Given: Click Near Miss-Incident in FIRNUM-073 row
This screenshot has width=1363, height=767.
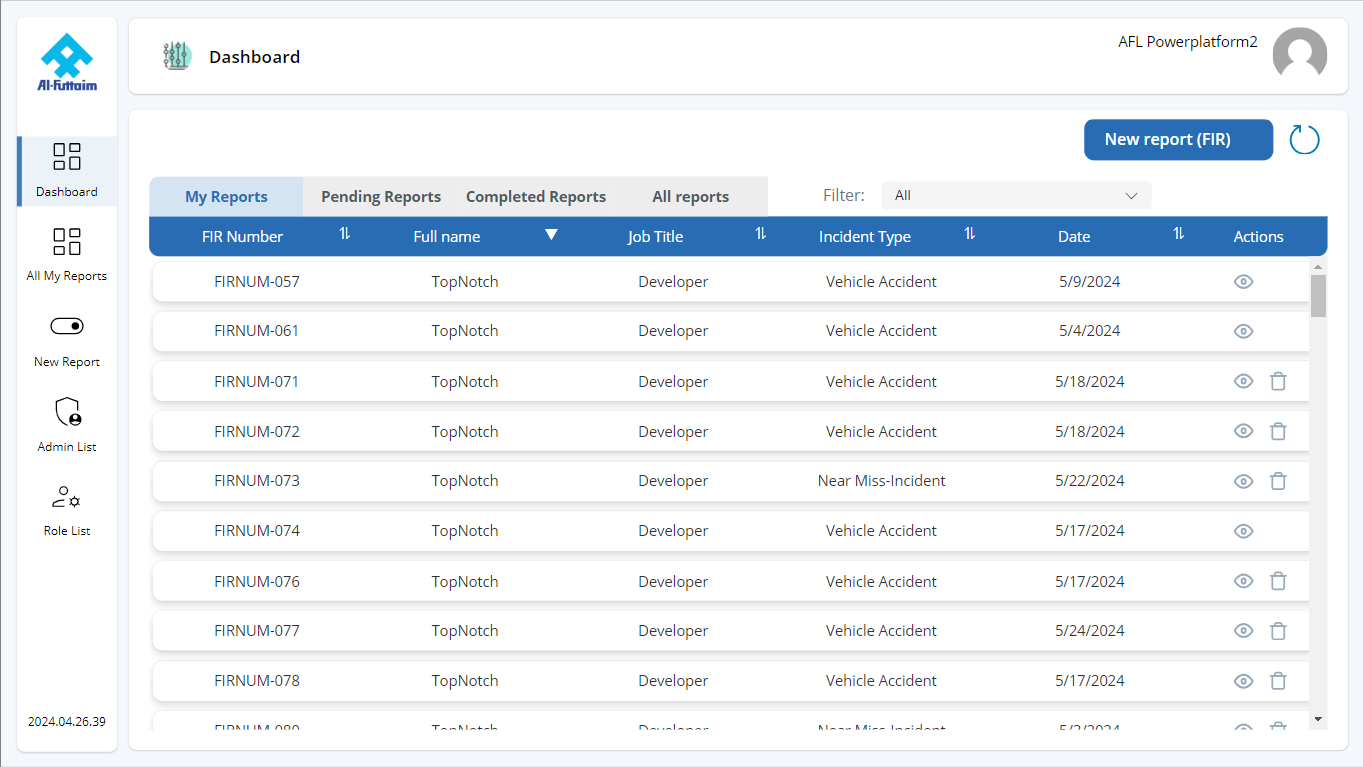Looking at the screenshot, I should [881, 481].
